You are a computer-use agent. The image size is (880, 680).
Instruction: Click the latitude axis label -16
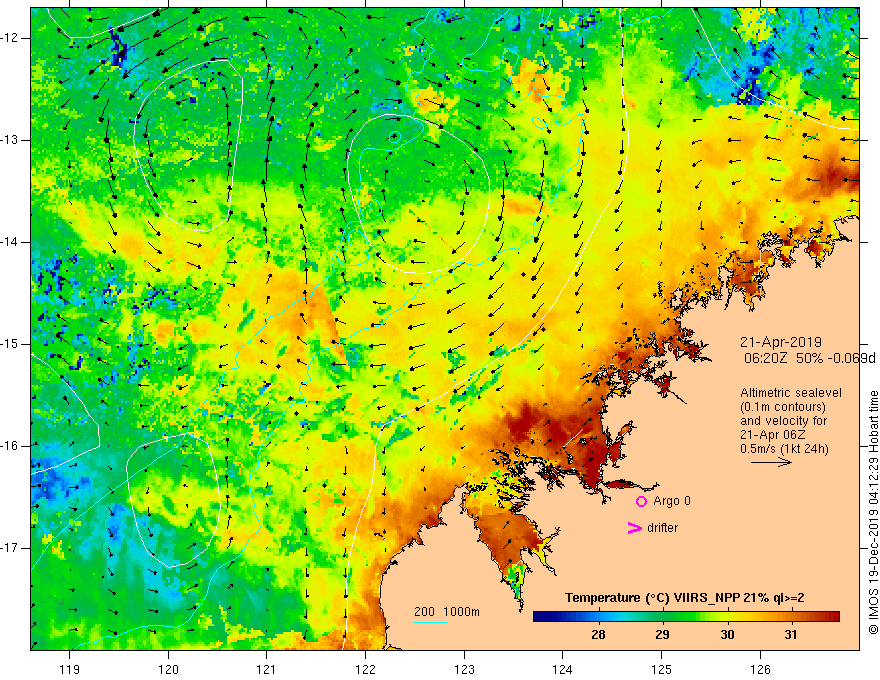[x=10, y=446]
